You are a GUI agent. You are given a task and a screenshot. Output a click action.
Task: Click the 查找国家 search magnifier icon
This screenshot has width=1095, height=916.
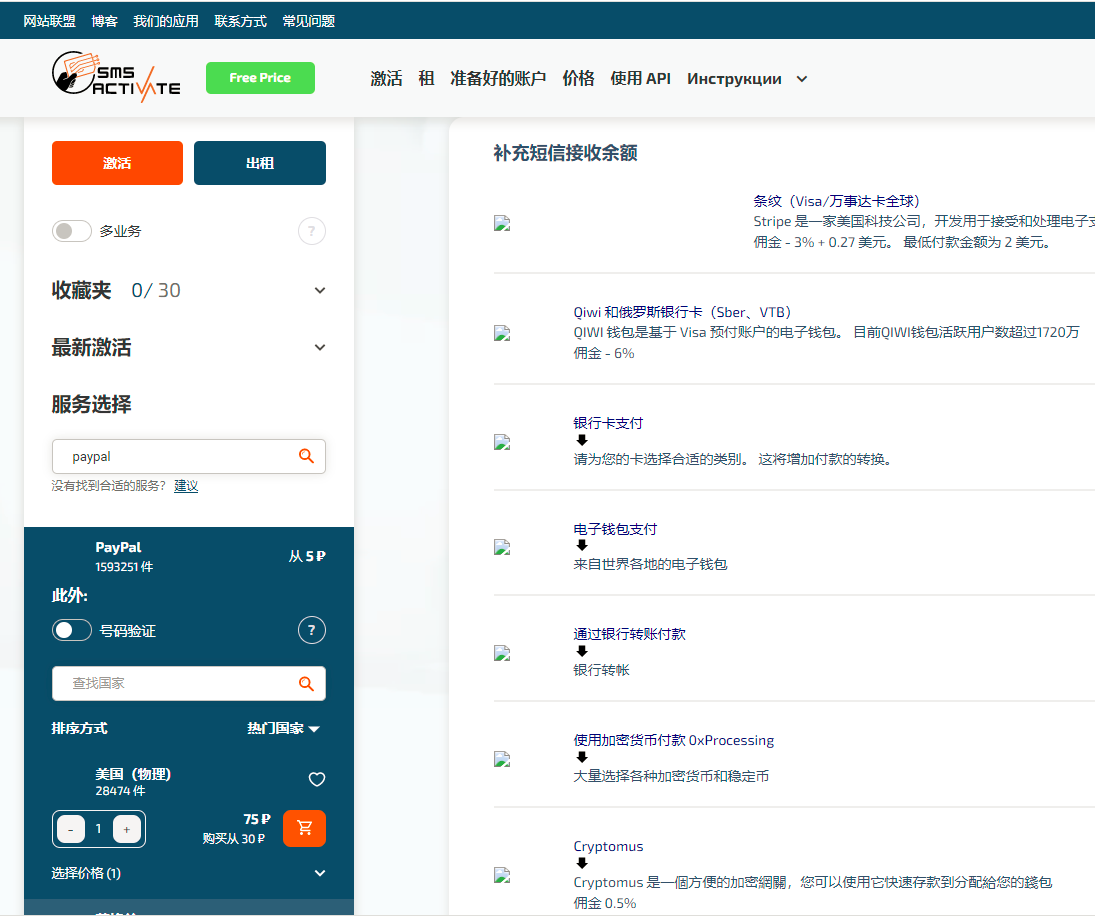pyautogui.click(x=306, y=683)
